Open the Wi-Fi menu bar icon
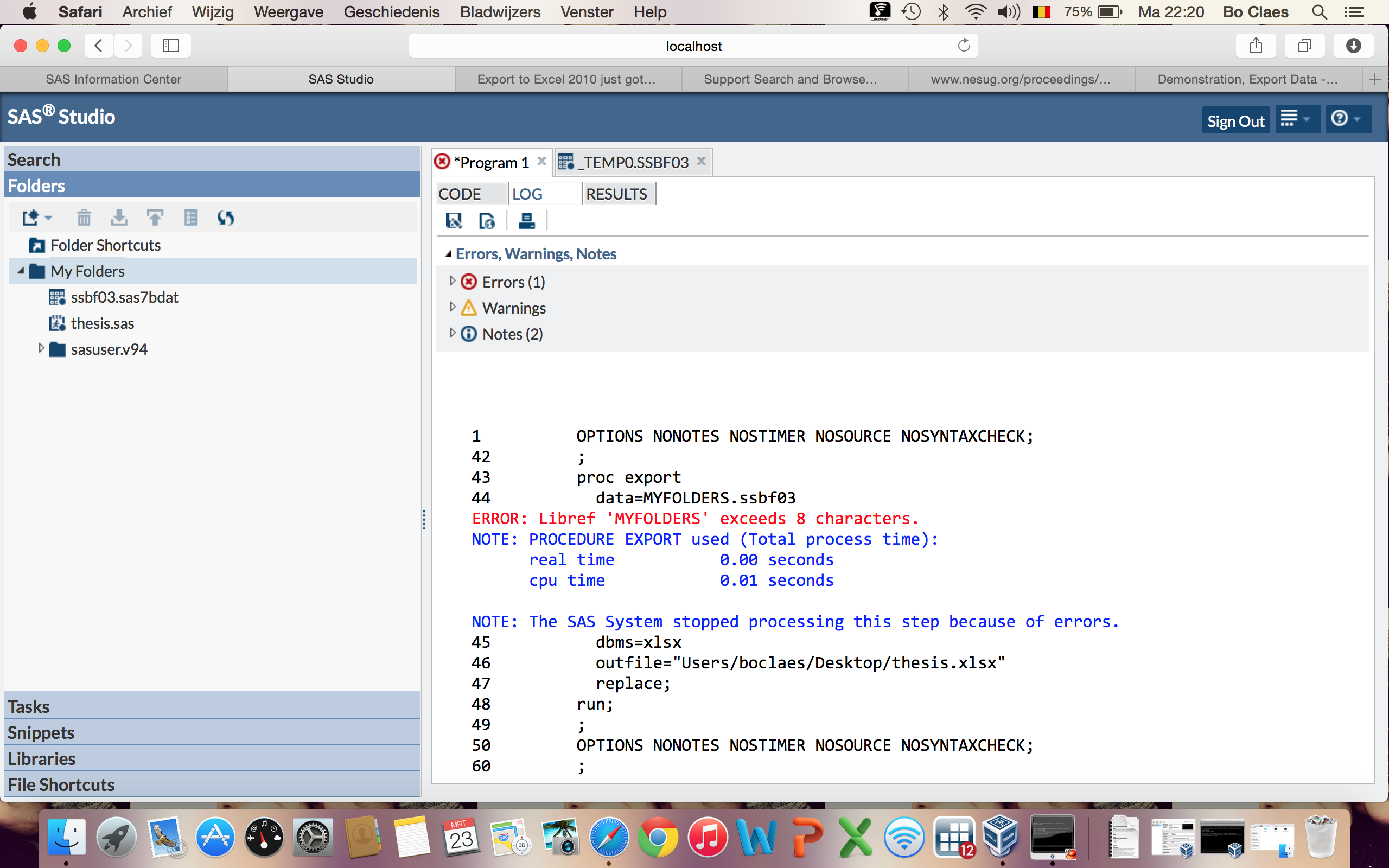Image resolution: width=1389 pixels, height=868 pixels. [975, 12]
